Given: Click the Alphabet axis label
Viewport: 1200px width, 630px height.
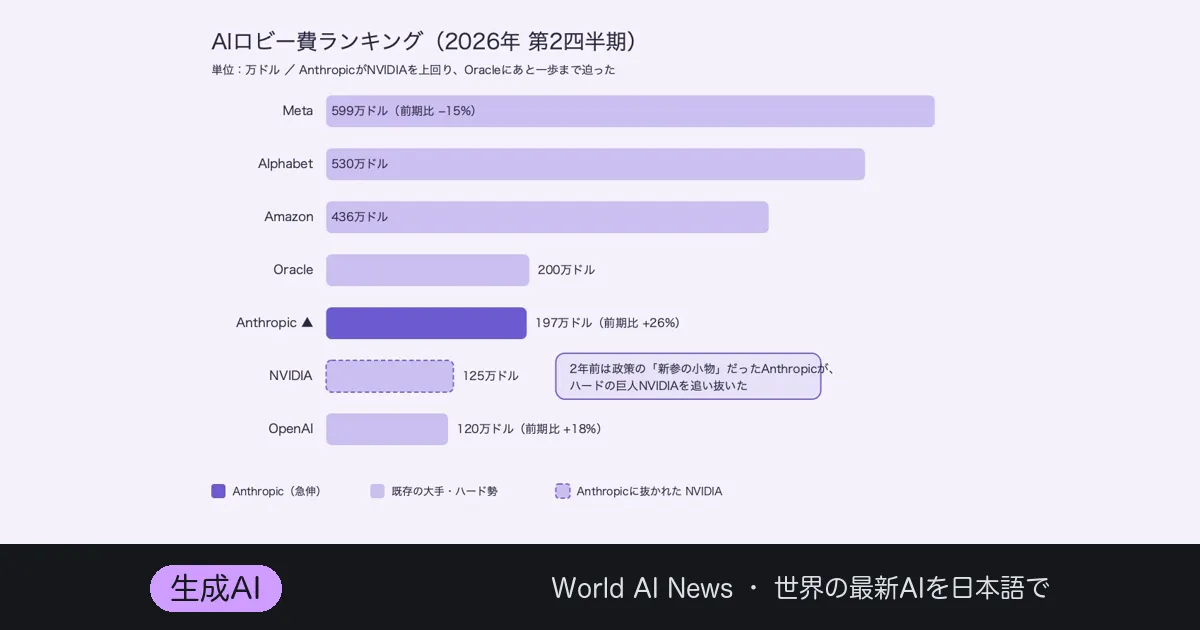Looking at the screenshot, I should pyautogui.click(x=285, y=164).
